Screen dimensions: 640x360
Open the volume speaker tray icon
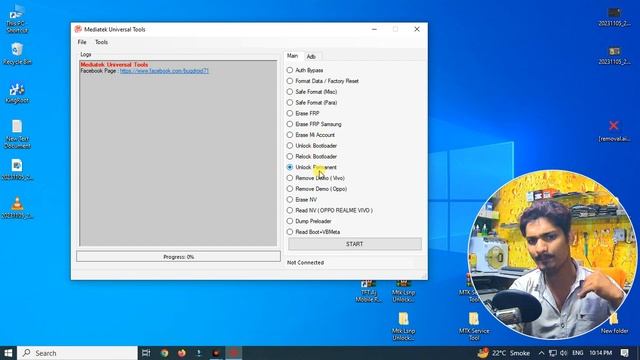(x=564, y=353)
